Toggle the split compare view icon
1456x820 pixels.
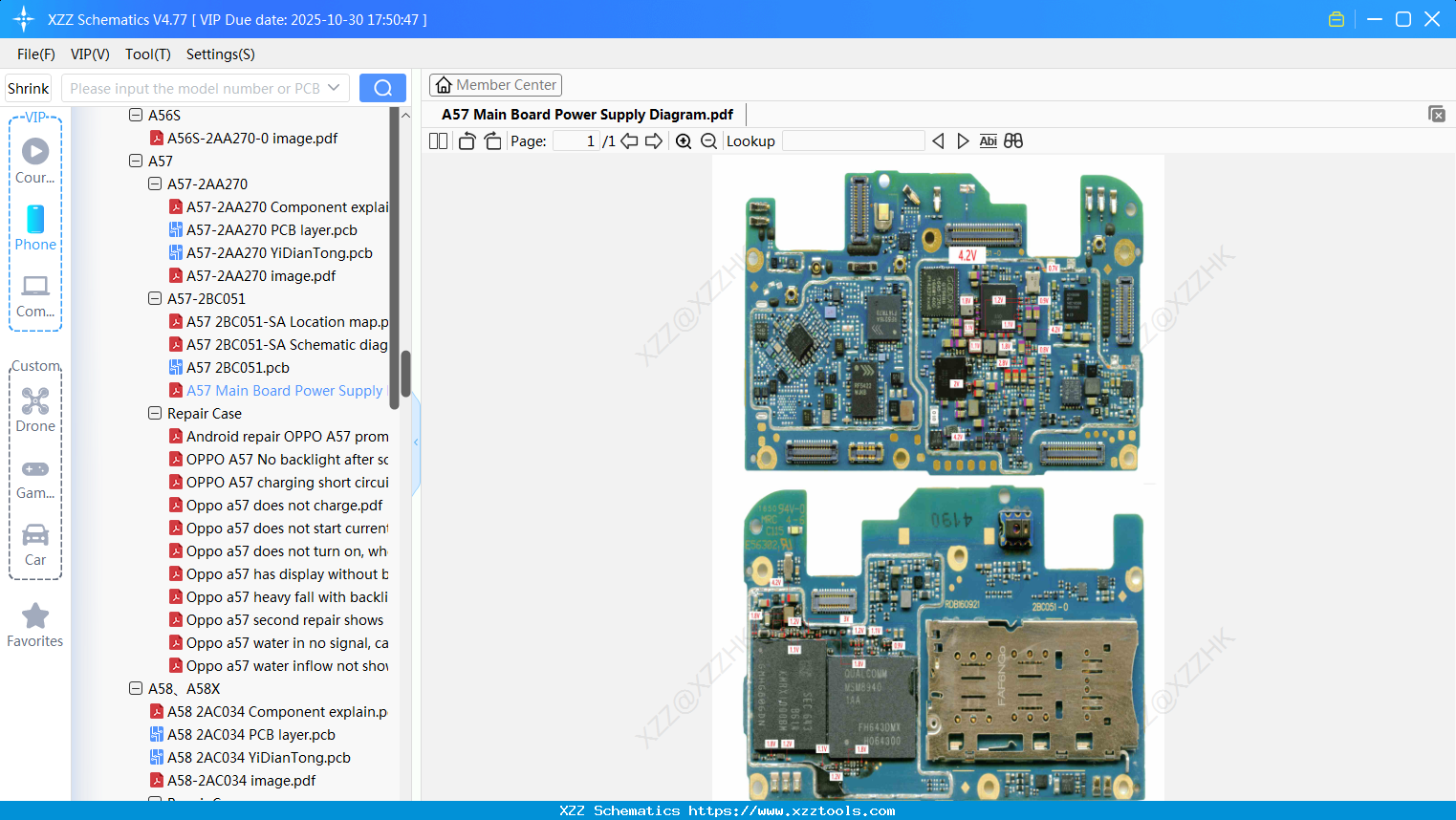point(1013,140)
